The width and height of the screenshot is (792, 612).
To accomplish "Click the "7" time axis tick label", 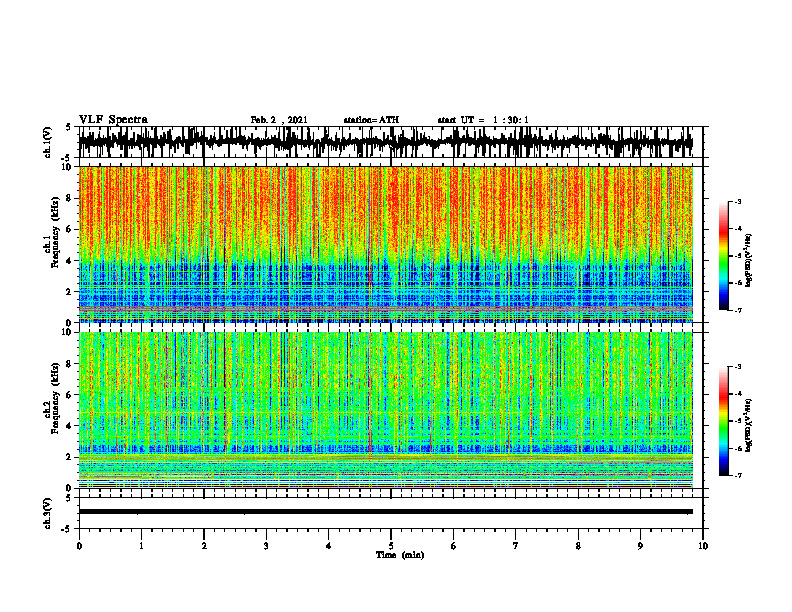I will coord(516,546).
